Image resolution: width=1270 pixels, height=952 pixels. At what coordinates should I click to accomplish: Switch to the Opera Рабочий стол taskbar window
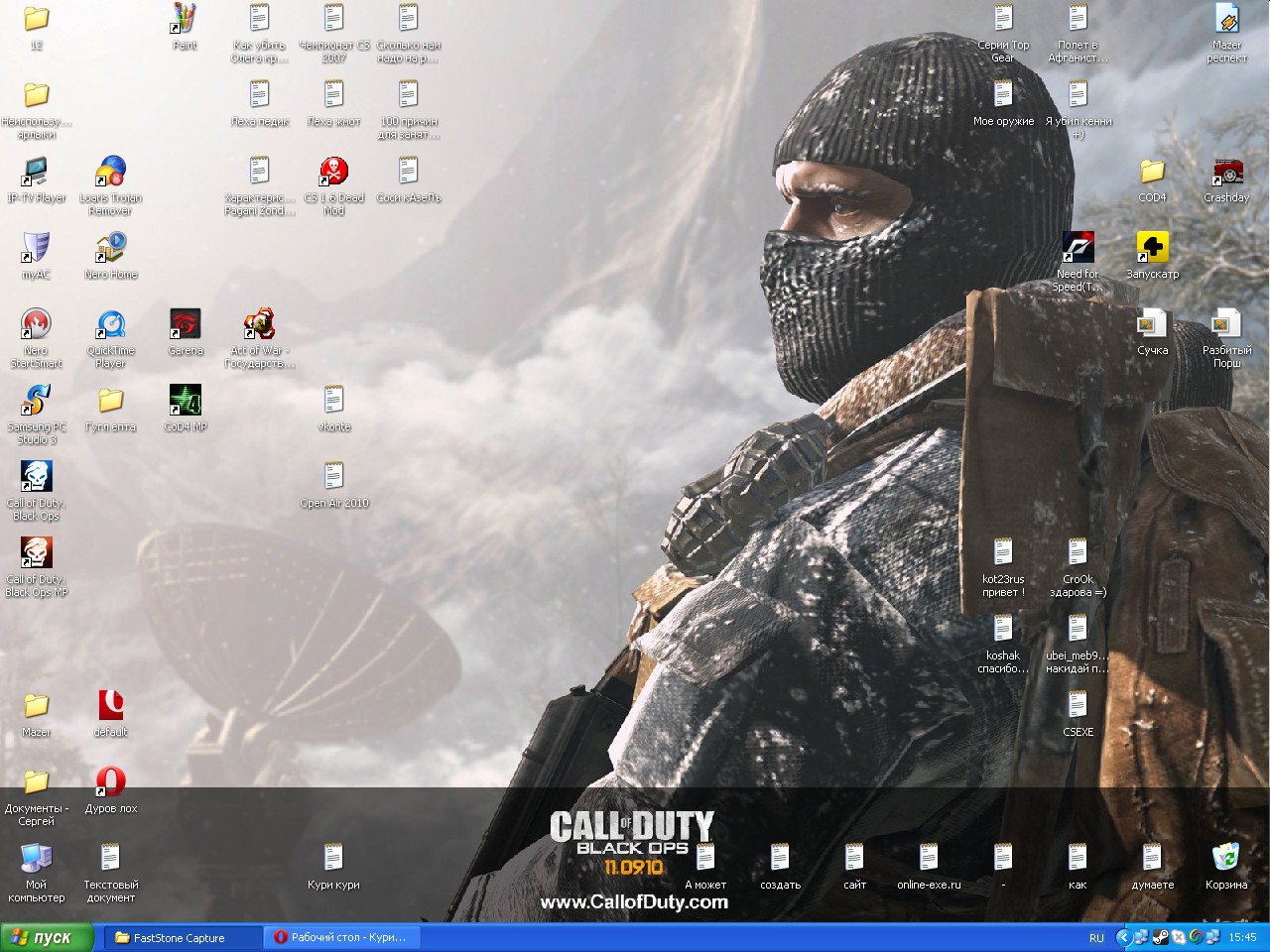coord(342,937)
